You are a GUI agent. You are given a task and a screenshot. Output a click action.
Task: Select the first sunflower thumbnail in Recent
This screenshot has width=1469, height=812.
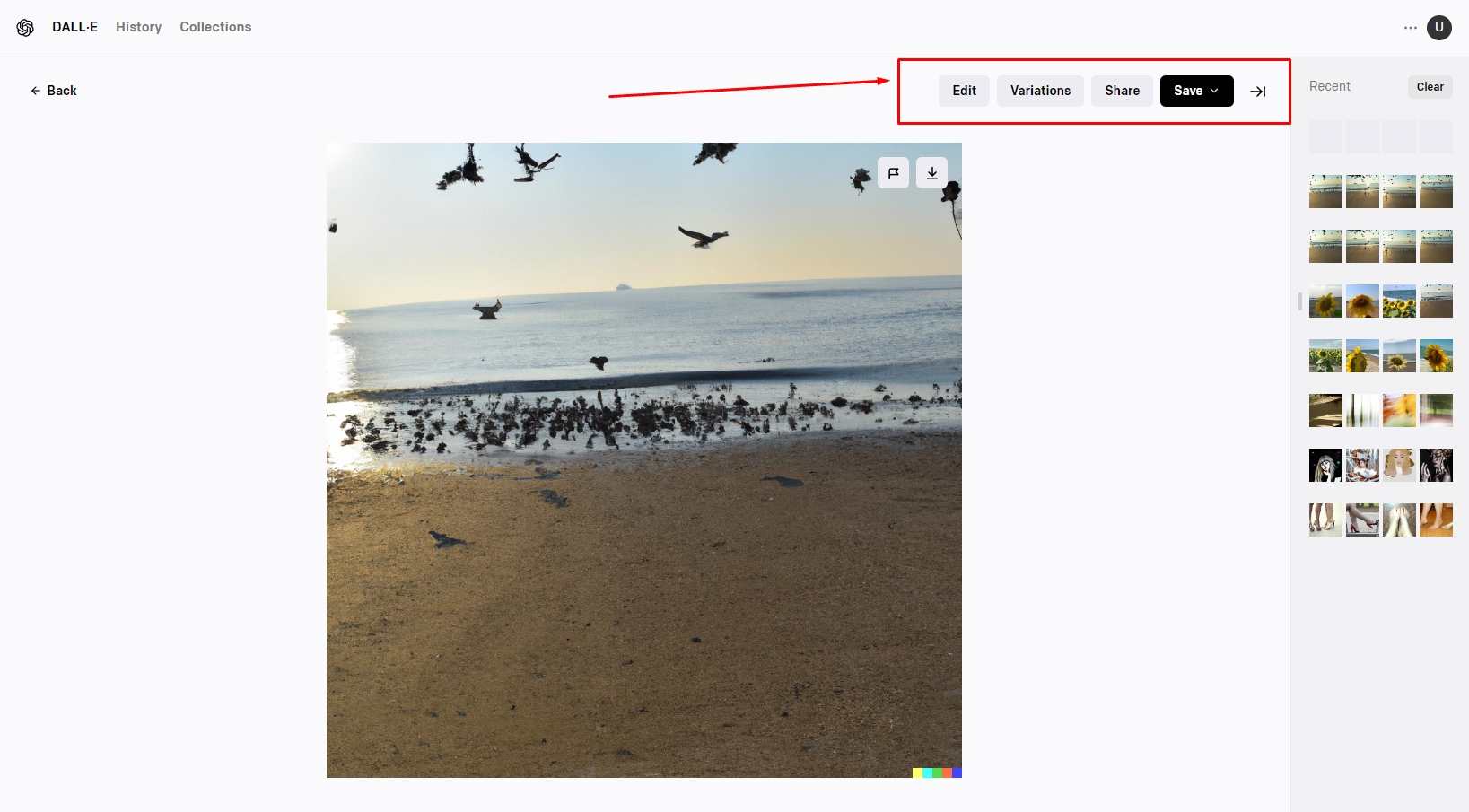click(1325, 301)
